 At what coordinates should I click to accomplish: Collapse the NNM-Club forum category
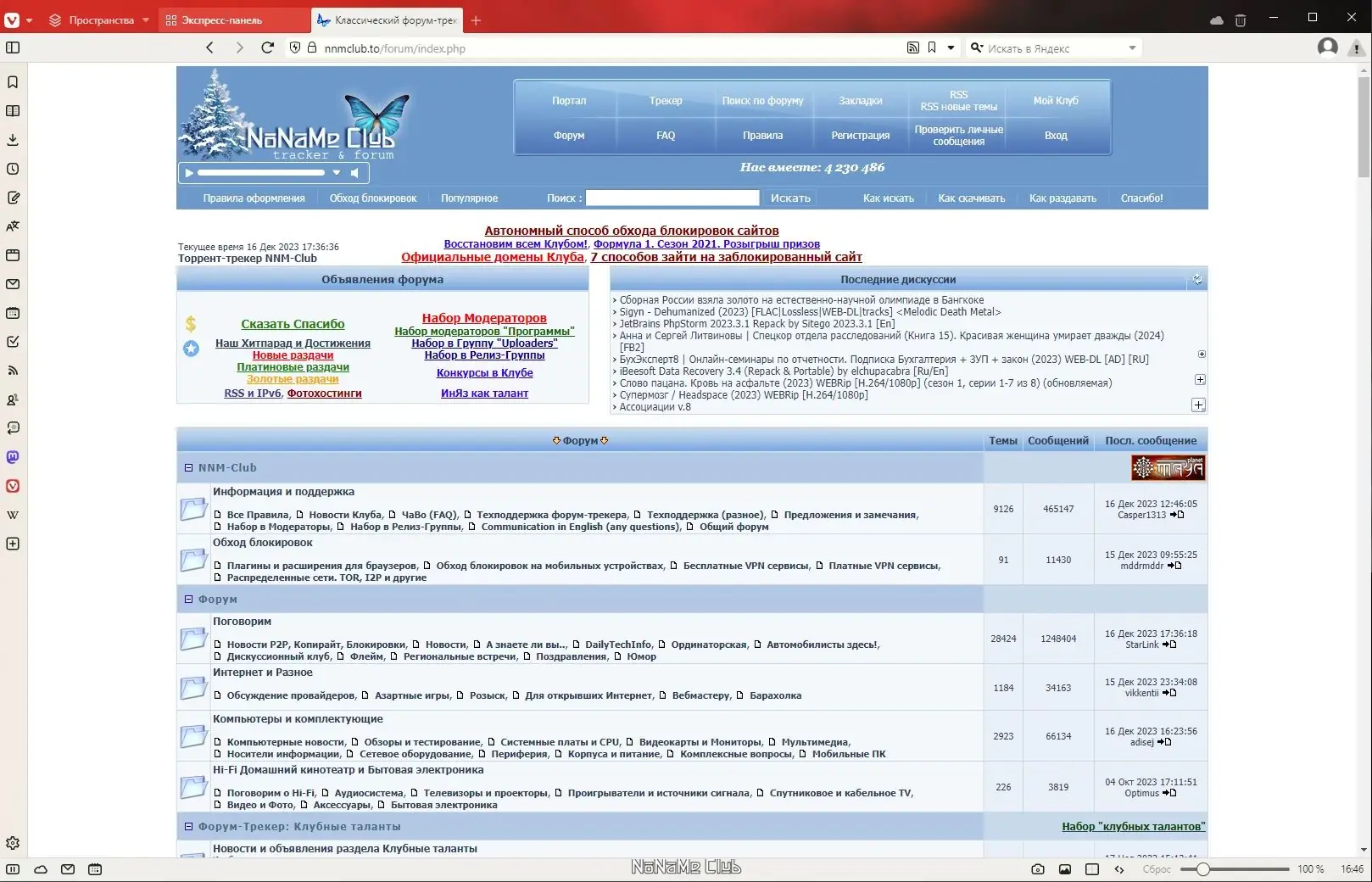pyautogui.click(x=189, y=467)
